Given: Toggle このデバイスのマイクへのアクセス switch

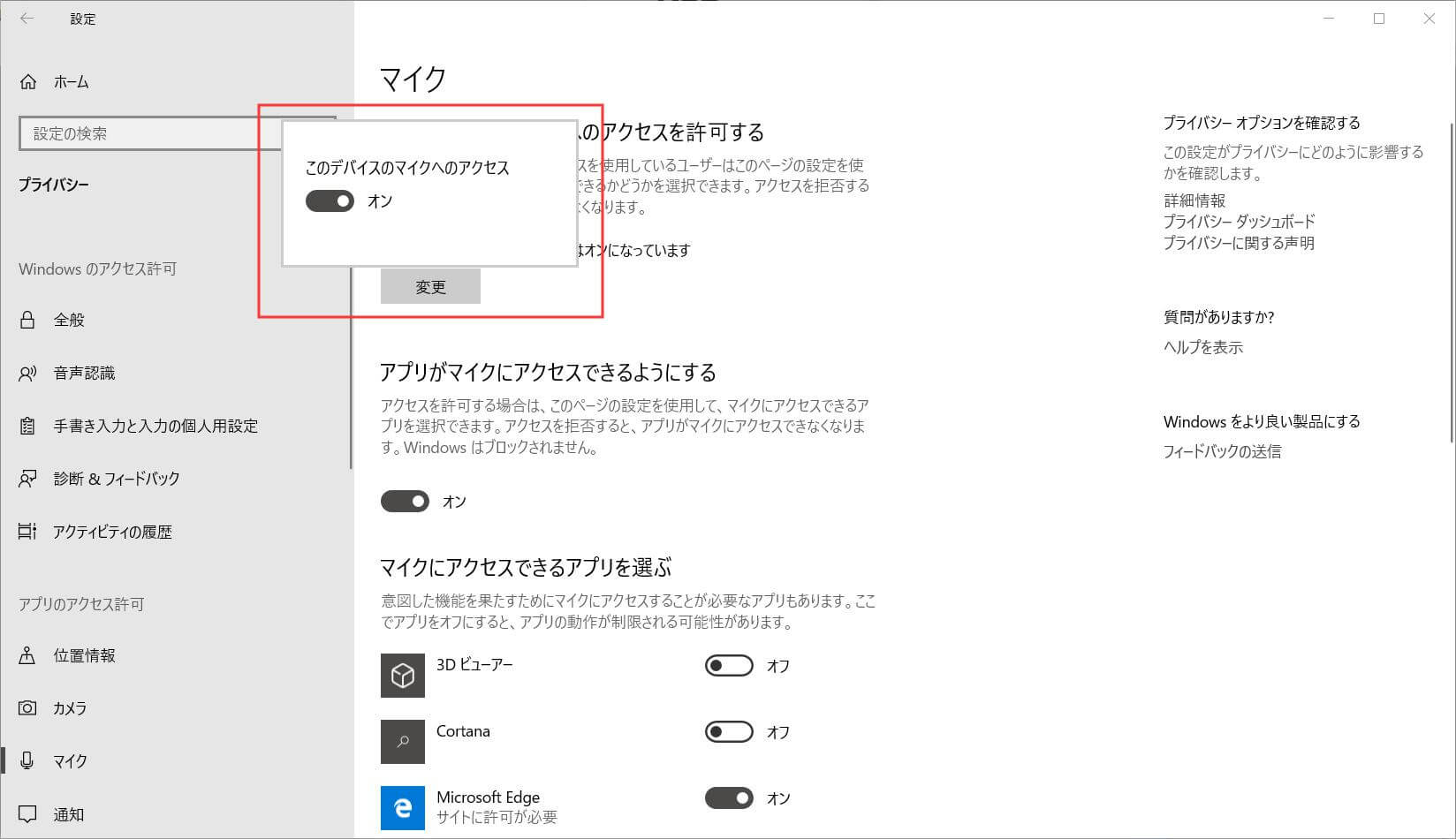Looking at the screenshot, I should pos(329,201).
